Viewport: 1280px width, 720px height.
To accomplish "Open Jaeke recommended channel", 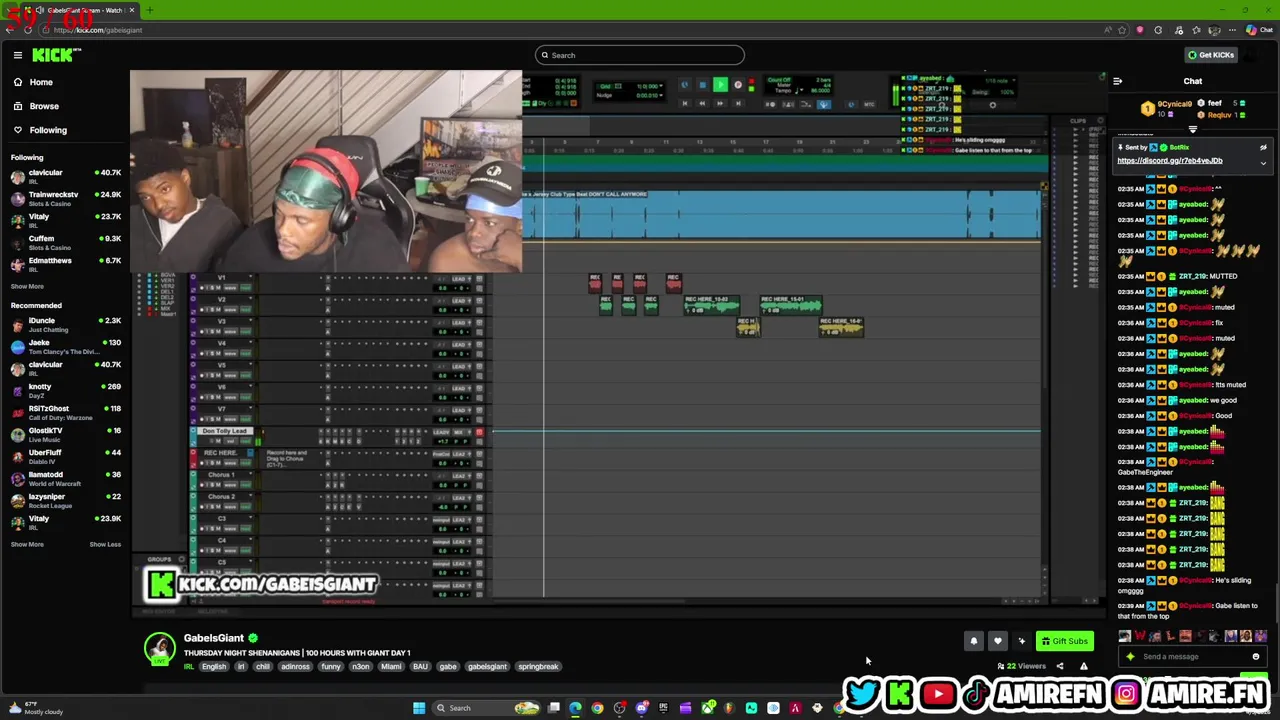I will pos(66,346).
